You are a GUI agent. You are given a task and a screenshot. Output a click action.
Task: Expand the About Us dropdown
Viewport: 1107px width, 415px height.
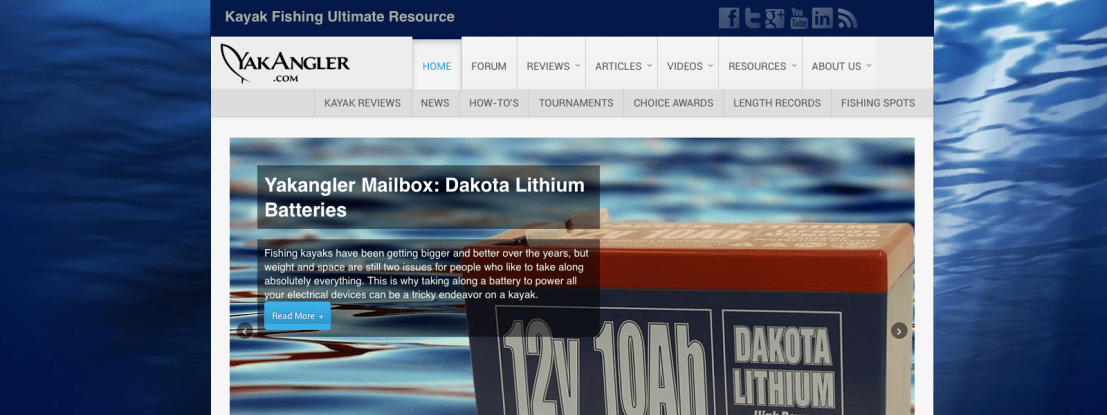(840, 67)
